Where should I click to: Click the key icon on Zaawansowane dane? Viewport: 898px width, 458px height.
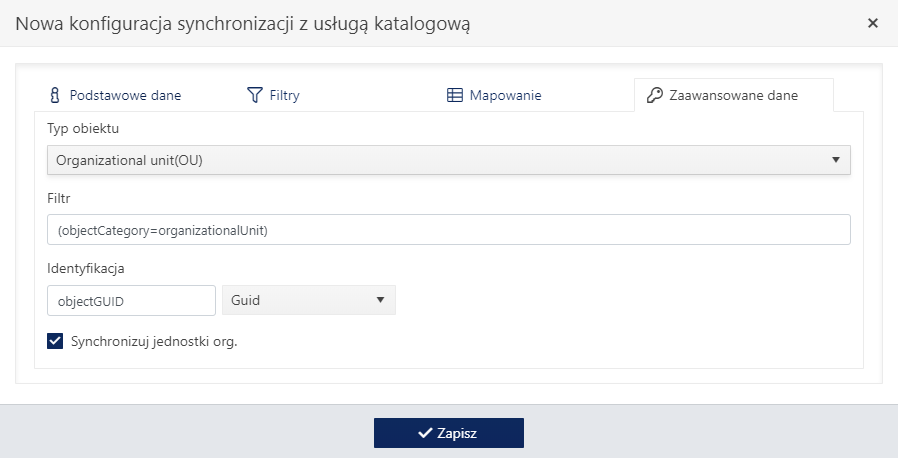655,95
